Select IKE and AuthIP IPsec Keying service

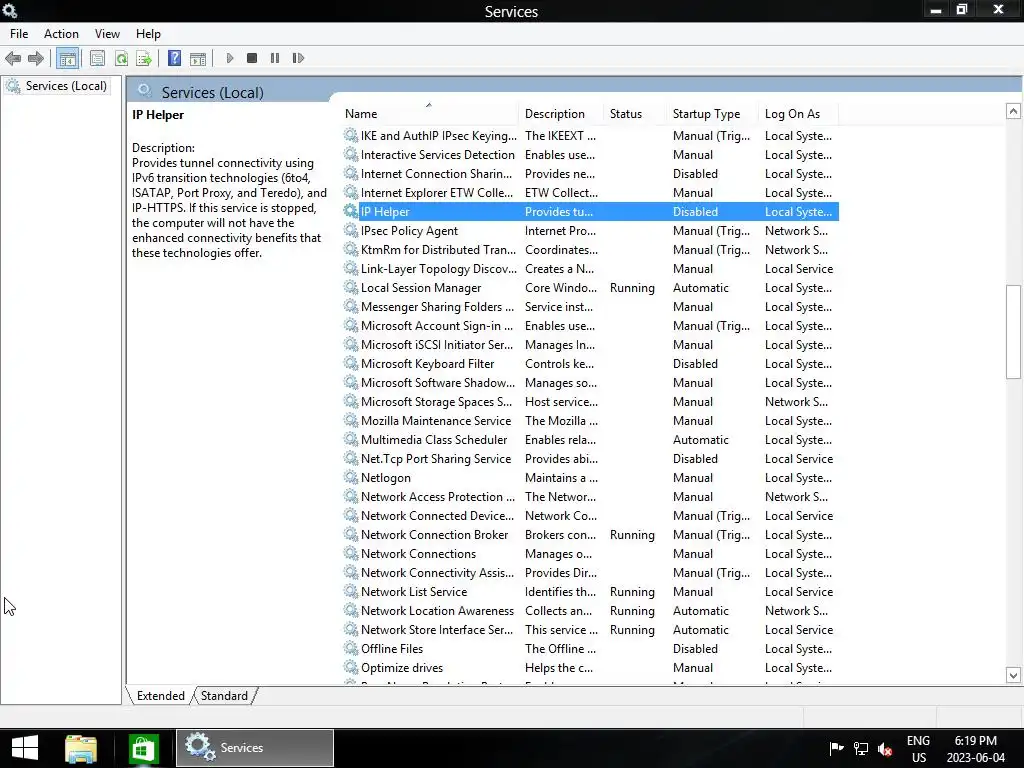tap(590, 136)
